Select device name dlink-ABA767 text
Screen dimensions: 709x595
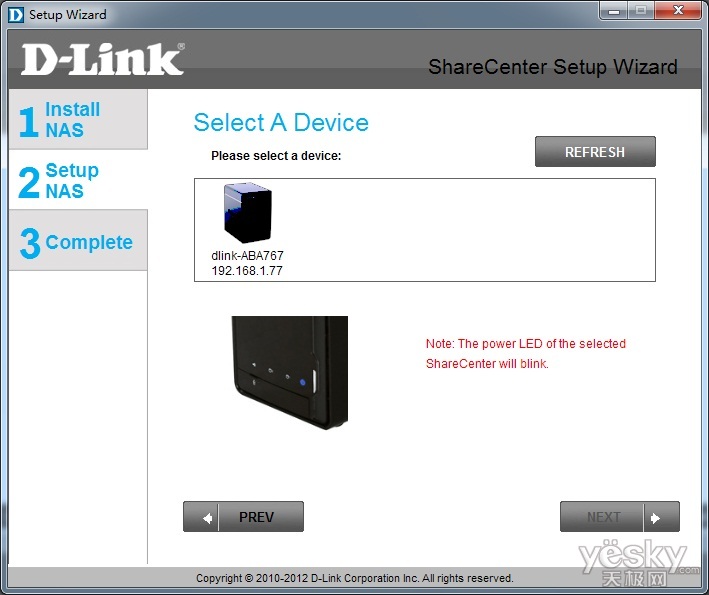(247, 255)
